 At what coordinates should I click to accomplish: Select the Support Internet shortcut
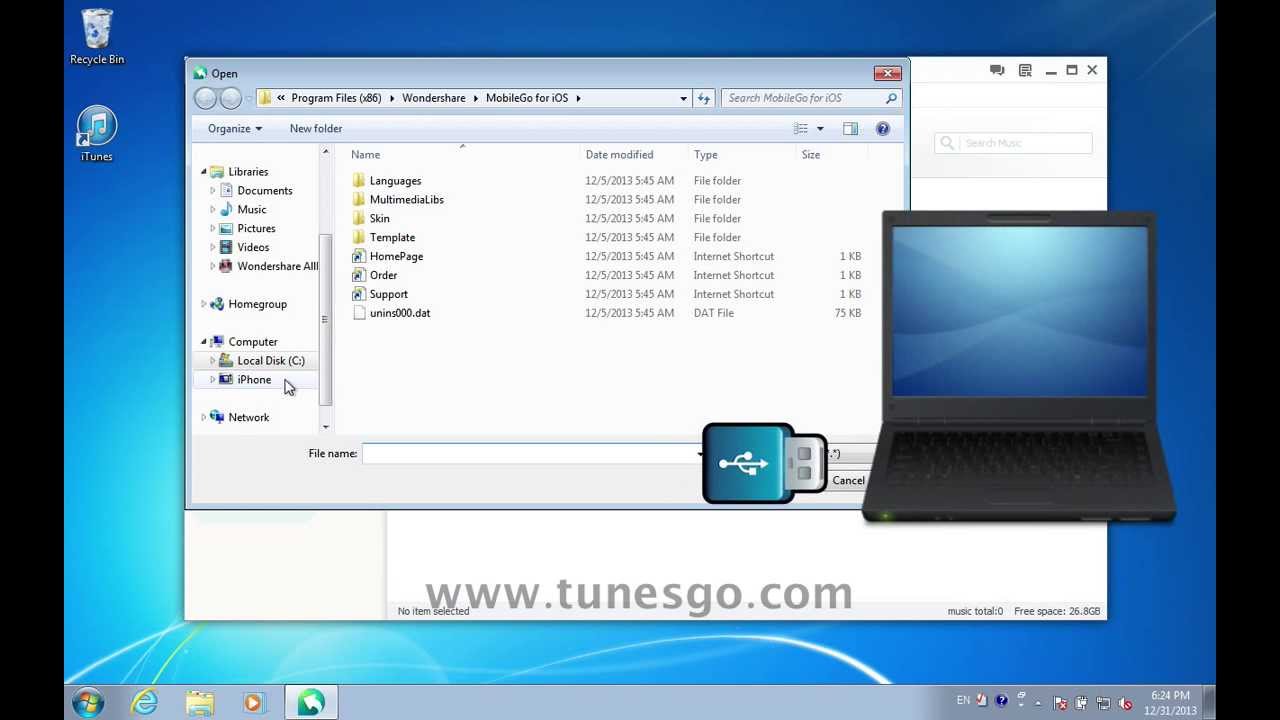tap(388, 295)
